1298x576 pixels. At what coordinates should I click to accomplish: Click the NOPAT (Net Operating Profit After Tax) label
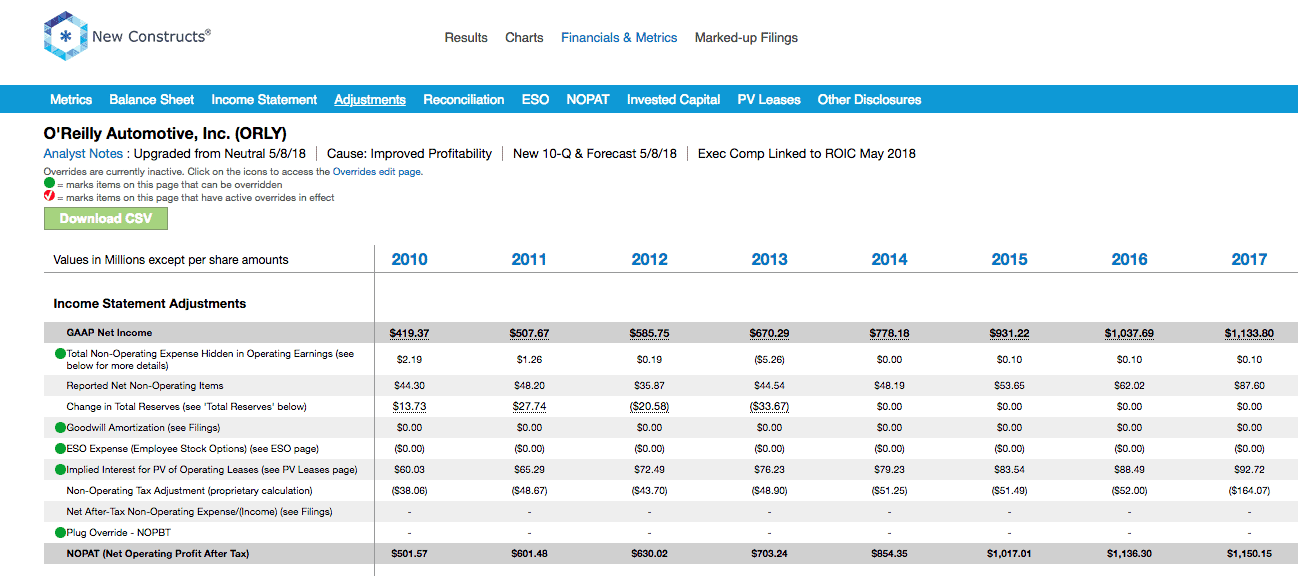tap(158, 553)
